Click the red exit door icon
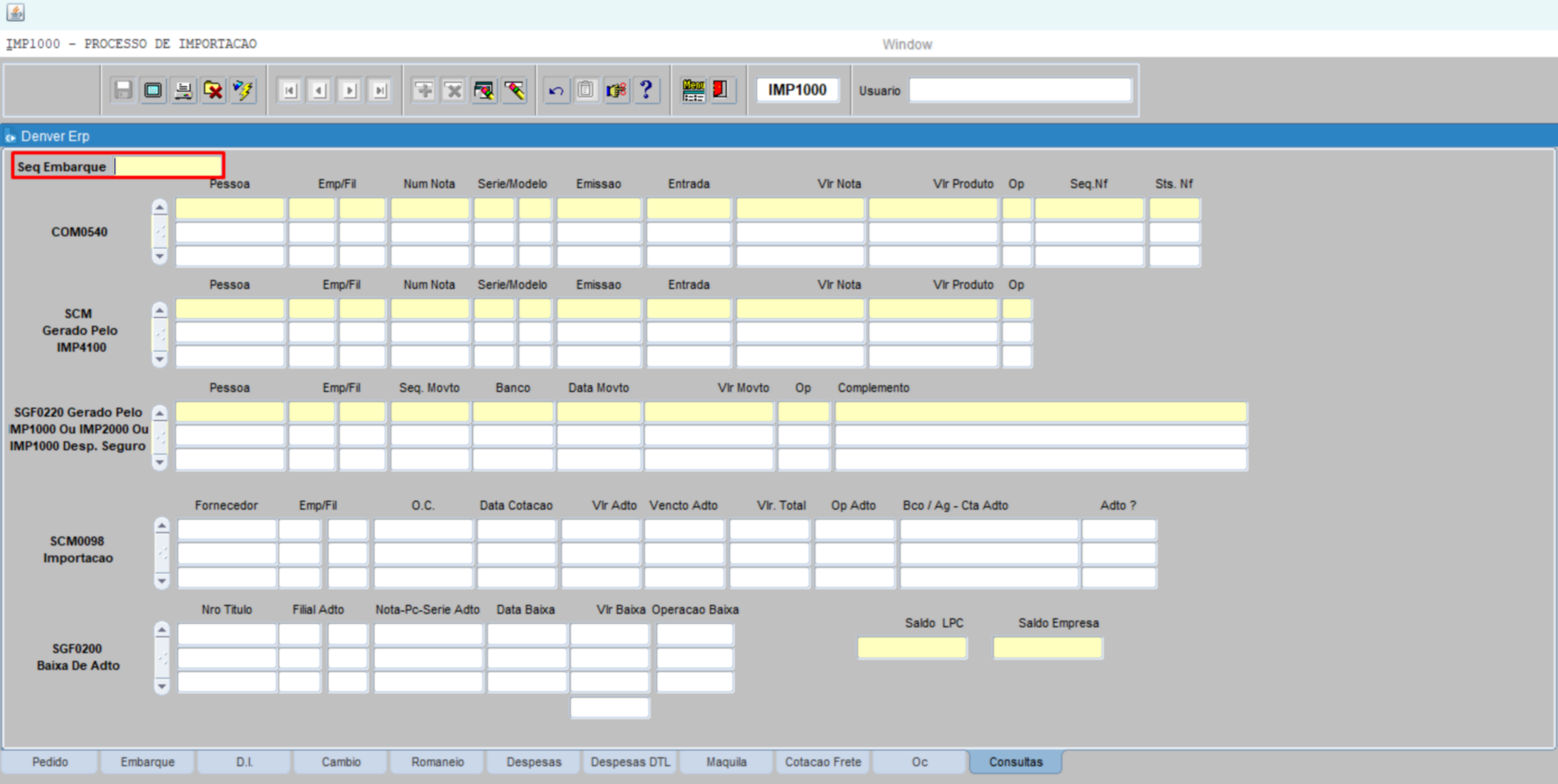The width and height of the screenshot is (1558, 784). click(721, 90)
